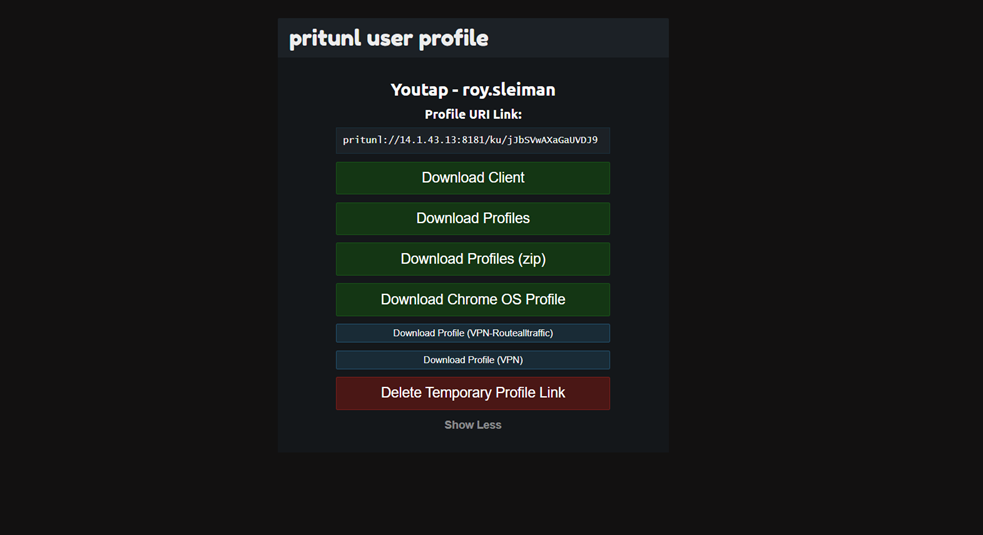Click the "pritunl user profile" header title
Image resolution: width=983 pixels, height=535 pixels.
click(388, 39)
